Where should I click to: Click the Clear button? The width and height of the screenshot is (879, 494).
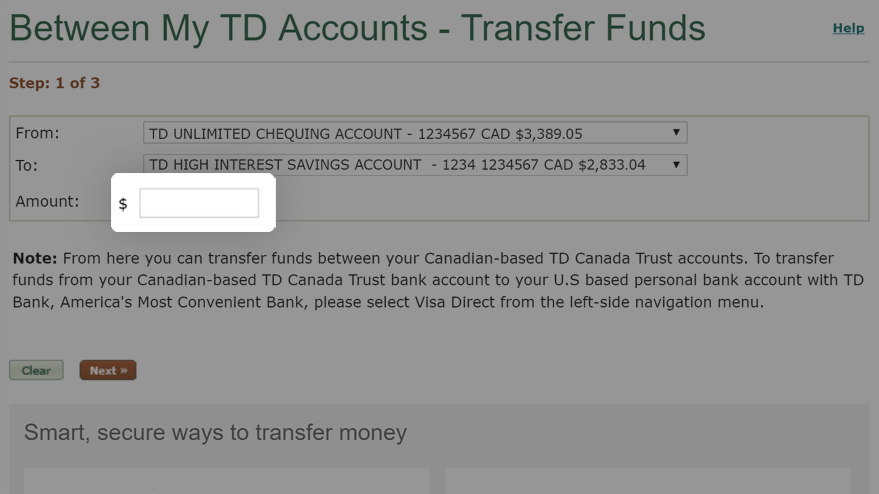pyautogui.click(x=36, y=370)
